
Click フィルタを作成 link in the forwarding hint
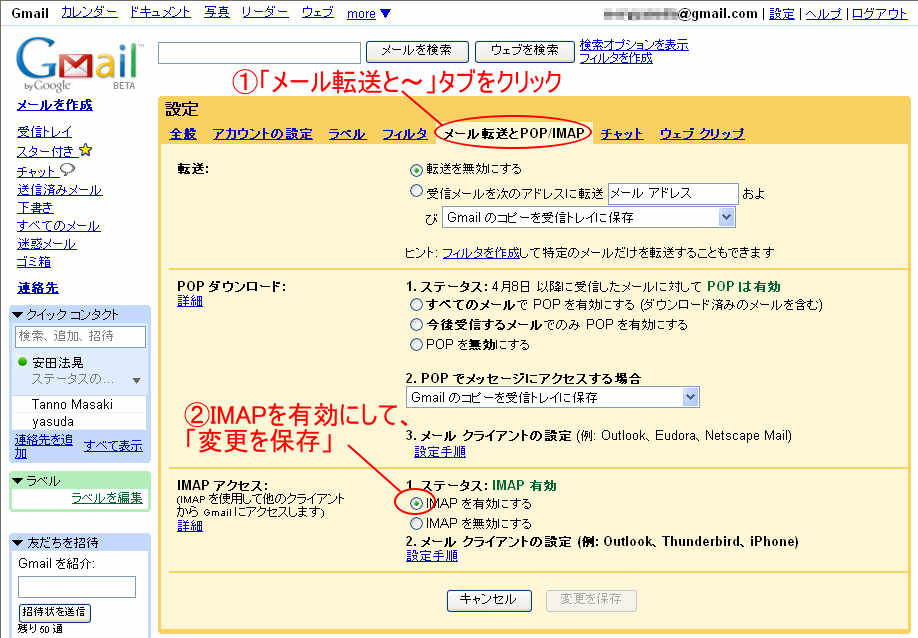[481, 253]
